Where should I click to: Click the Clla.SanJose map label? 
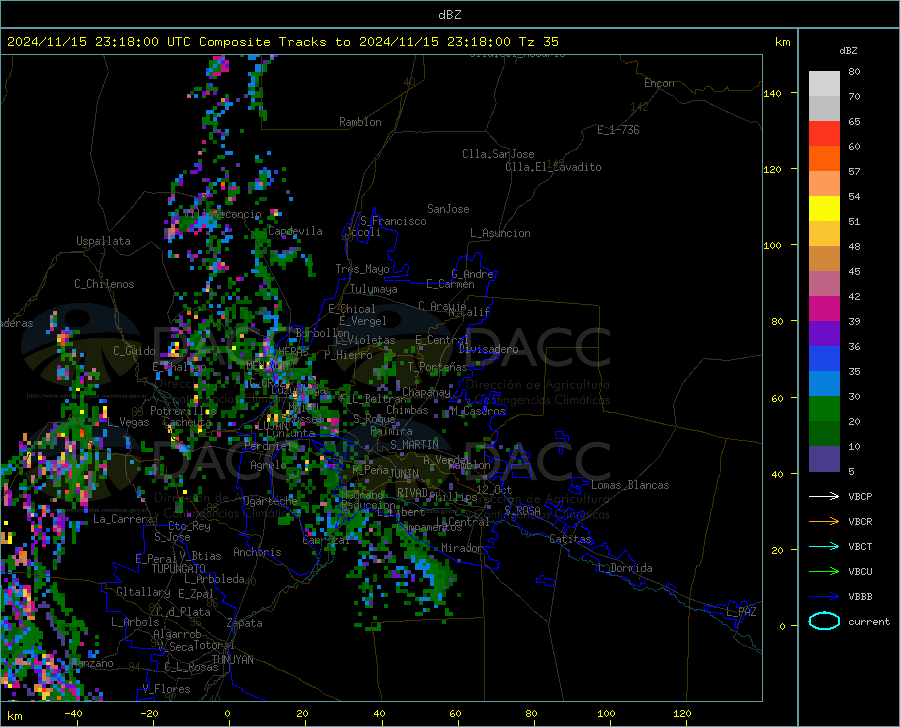[498, 154]
